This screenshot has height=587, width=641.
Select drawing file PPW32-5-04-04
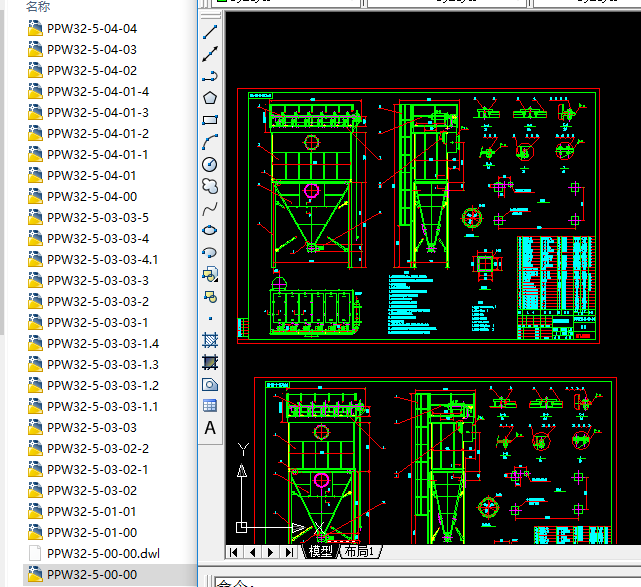click(x=91, y=28)
